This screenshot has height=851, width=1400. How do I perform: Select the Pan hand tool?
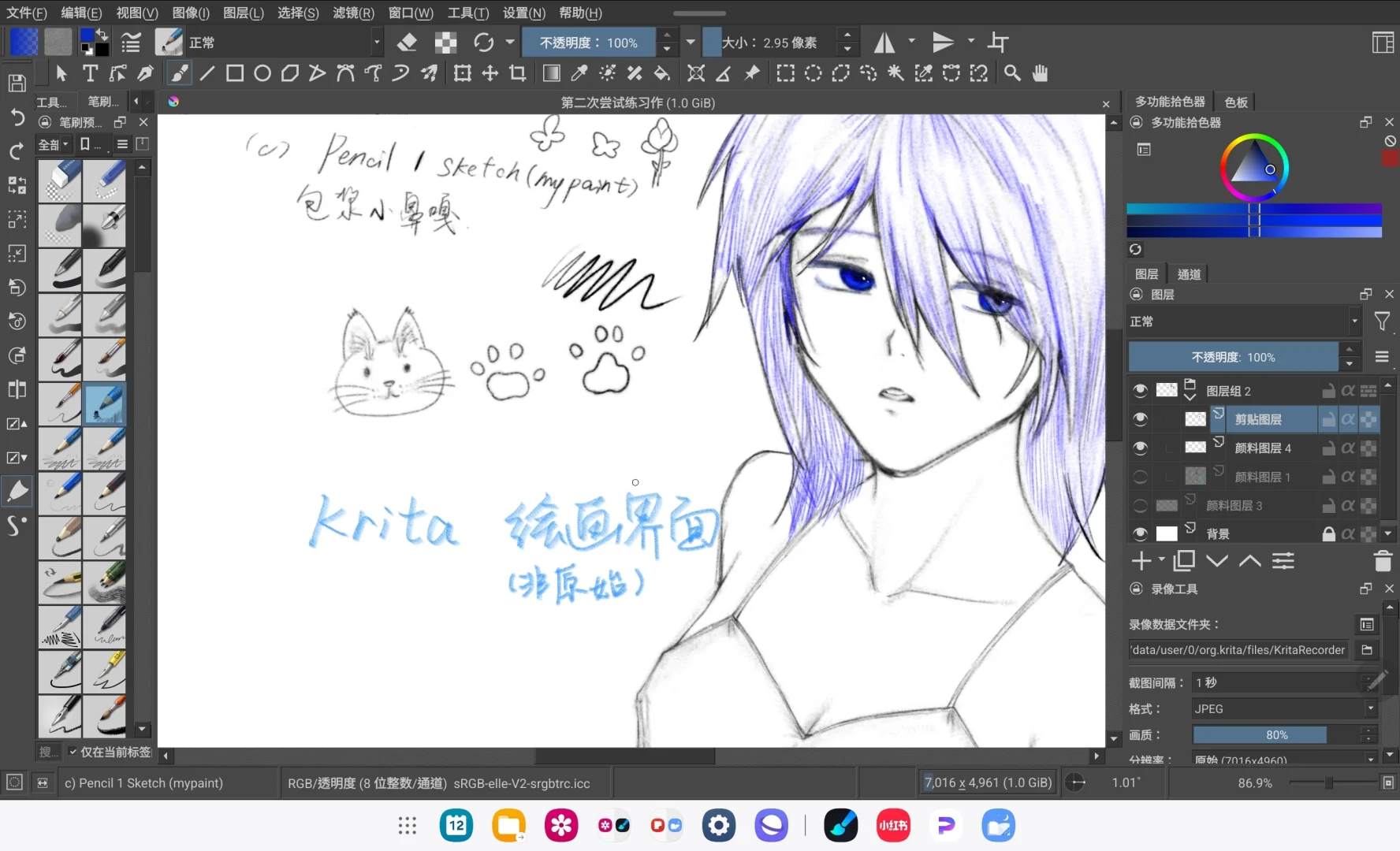pyautogui.click(x=1041, y=73)
